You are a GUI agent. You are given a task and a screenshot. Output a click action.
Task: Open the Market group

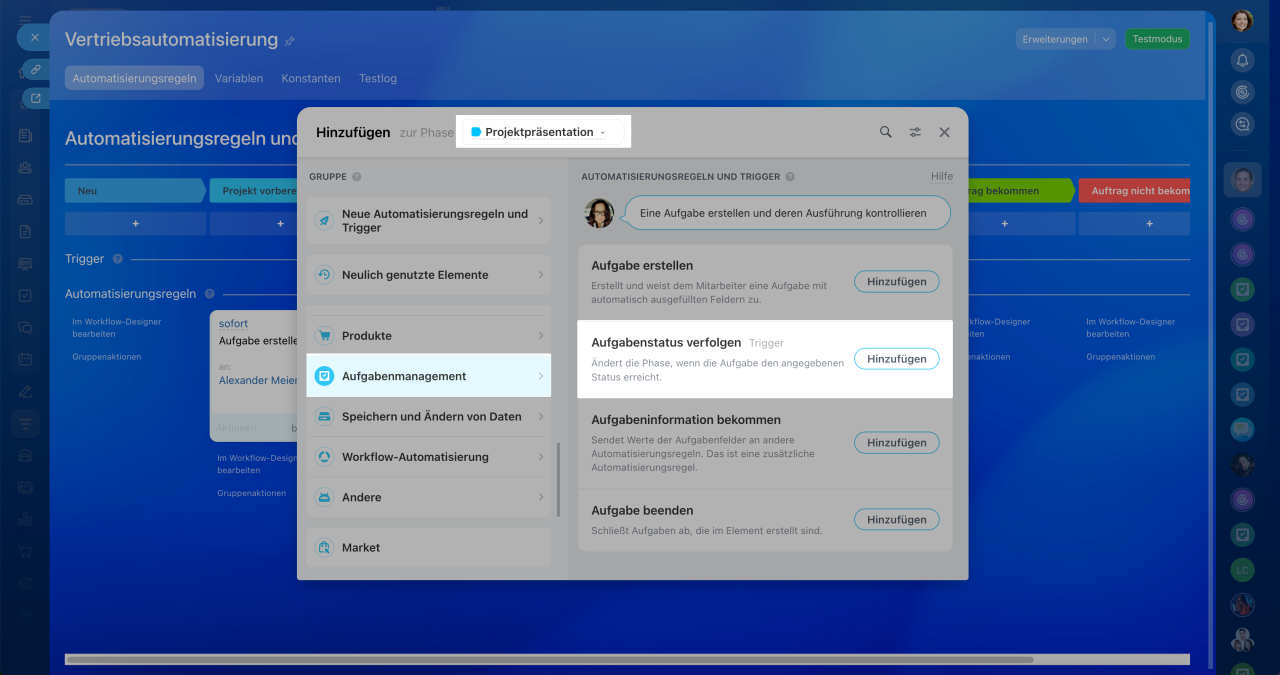pyautogui.click(x=428, y=547)
